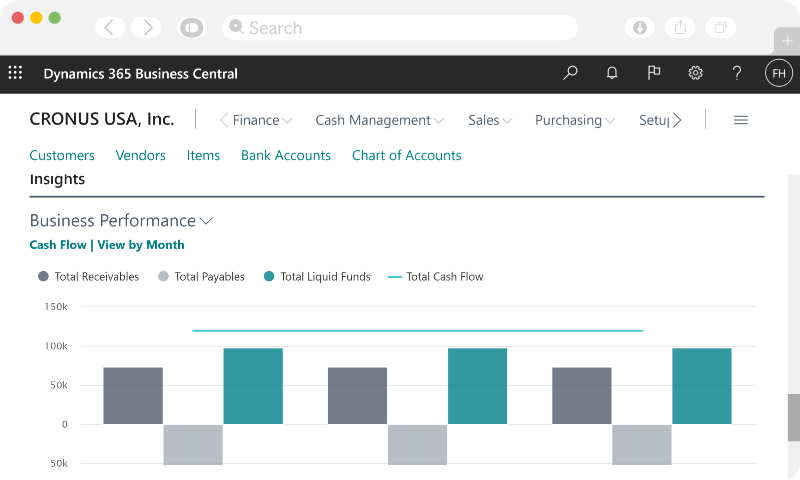Click Dynamics 365 Business Central title
Image resolution: width=800 pixels, height=480 pixels.
[140, 73]
